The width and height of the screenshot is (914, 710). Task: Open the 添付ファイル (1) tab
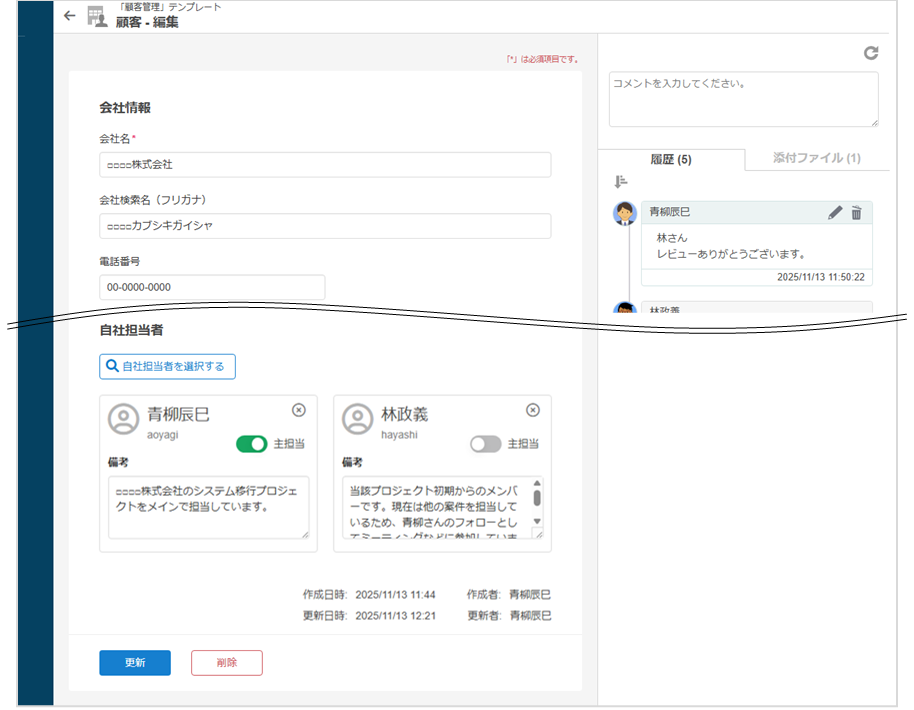click(x=816, y=158)
